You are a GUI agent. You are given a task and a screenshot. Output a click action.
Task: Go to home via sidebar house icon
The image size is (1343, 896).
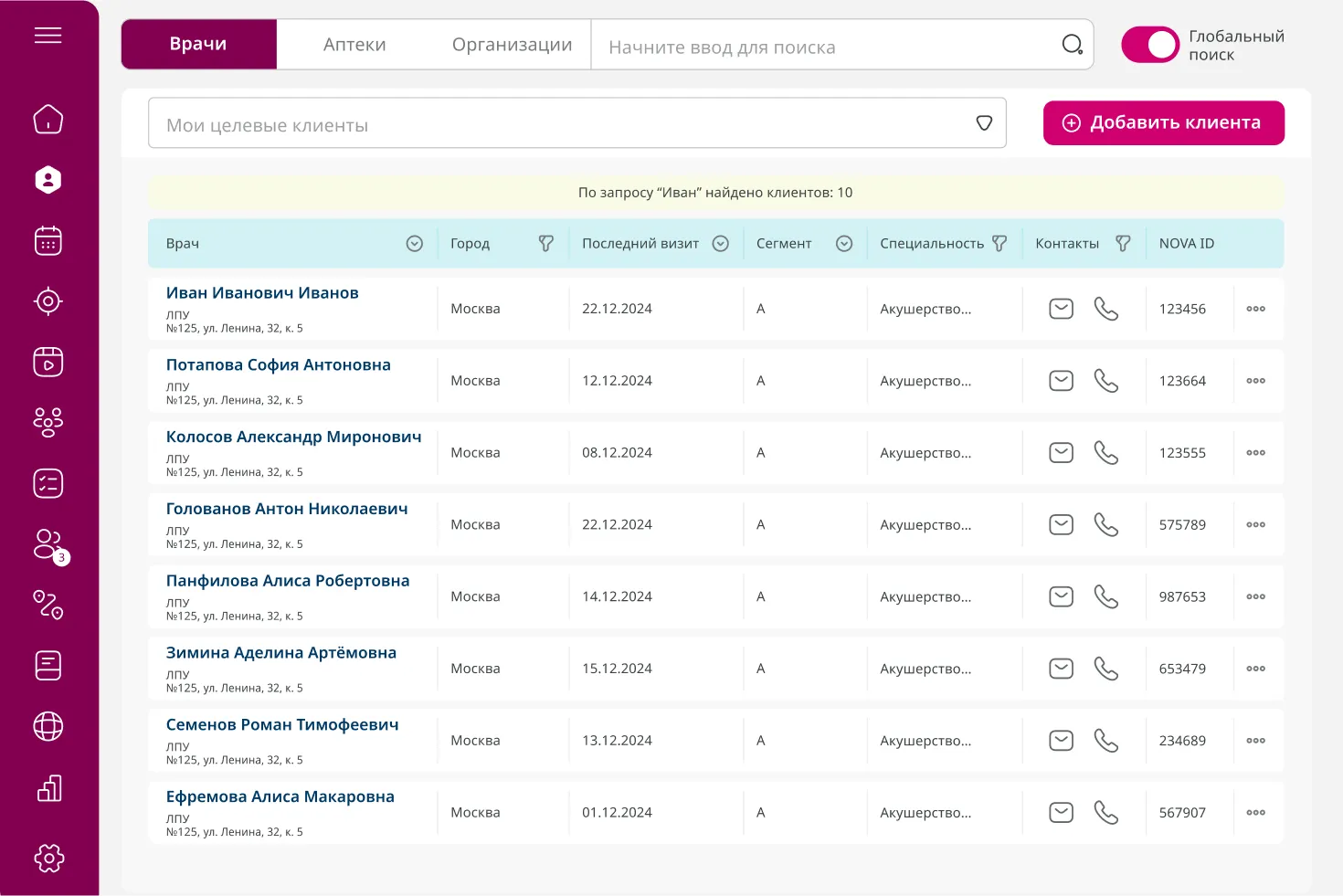[48, 119]
